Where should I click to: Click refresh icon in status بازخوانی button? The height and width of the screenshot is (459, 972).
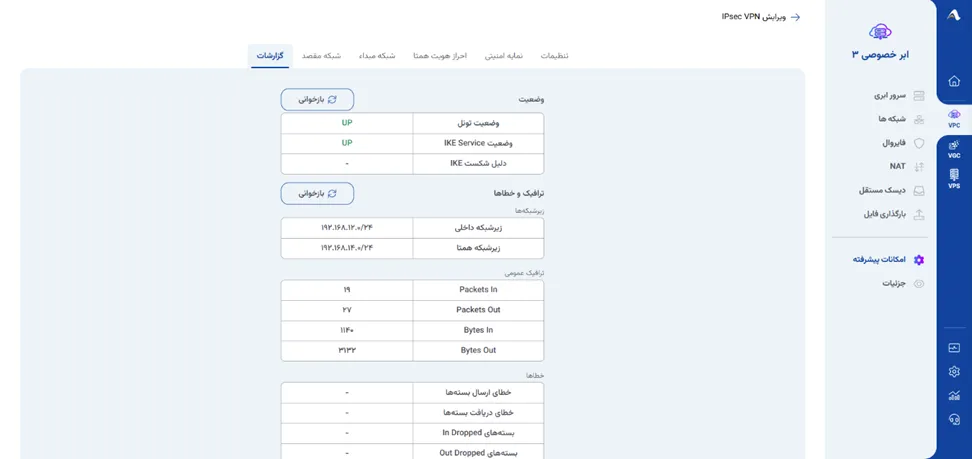click(332, 99)
